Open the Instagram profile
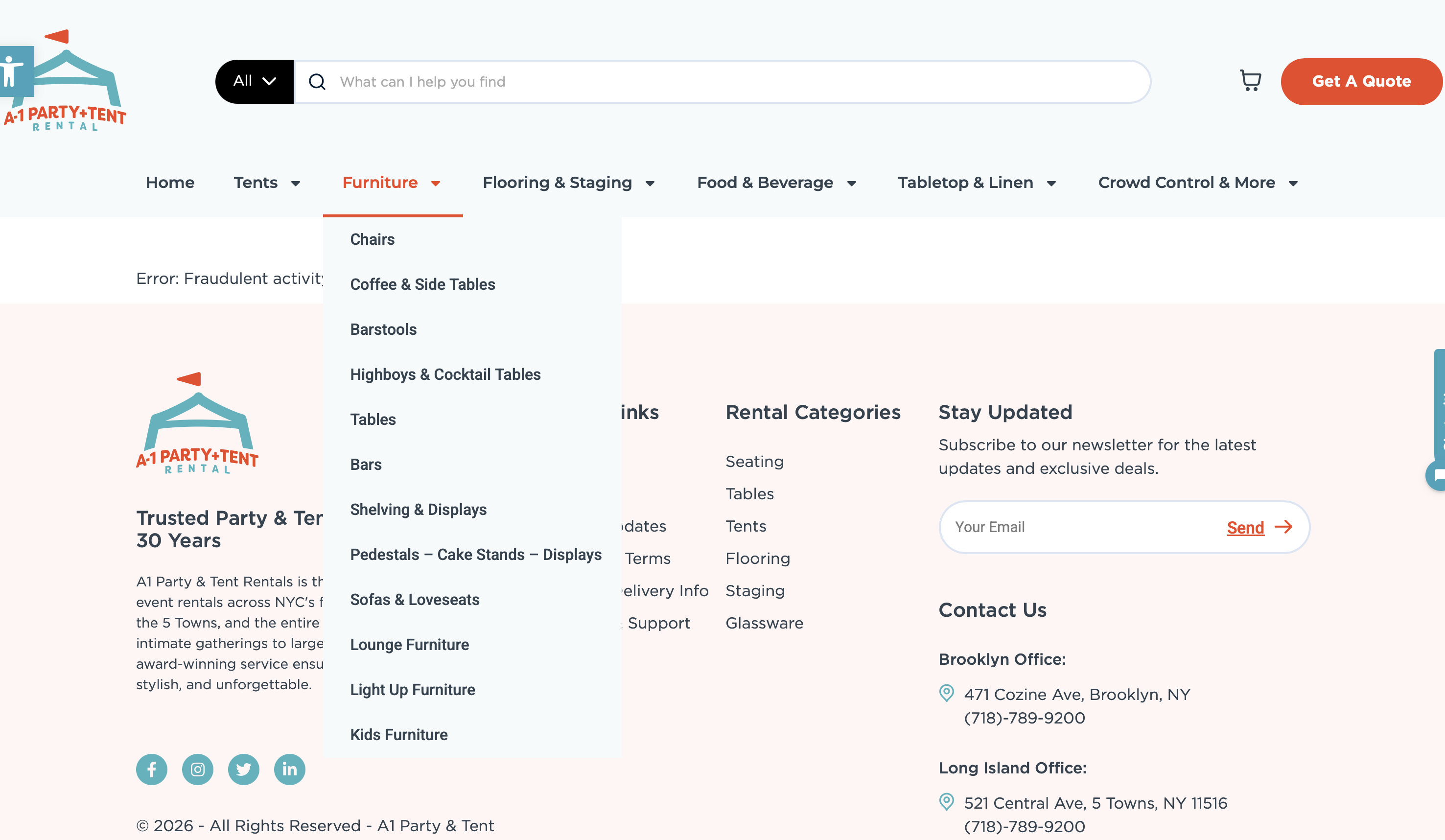The width and height of the screenshot is (1445, 840). pos(197,769)
